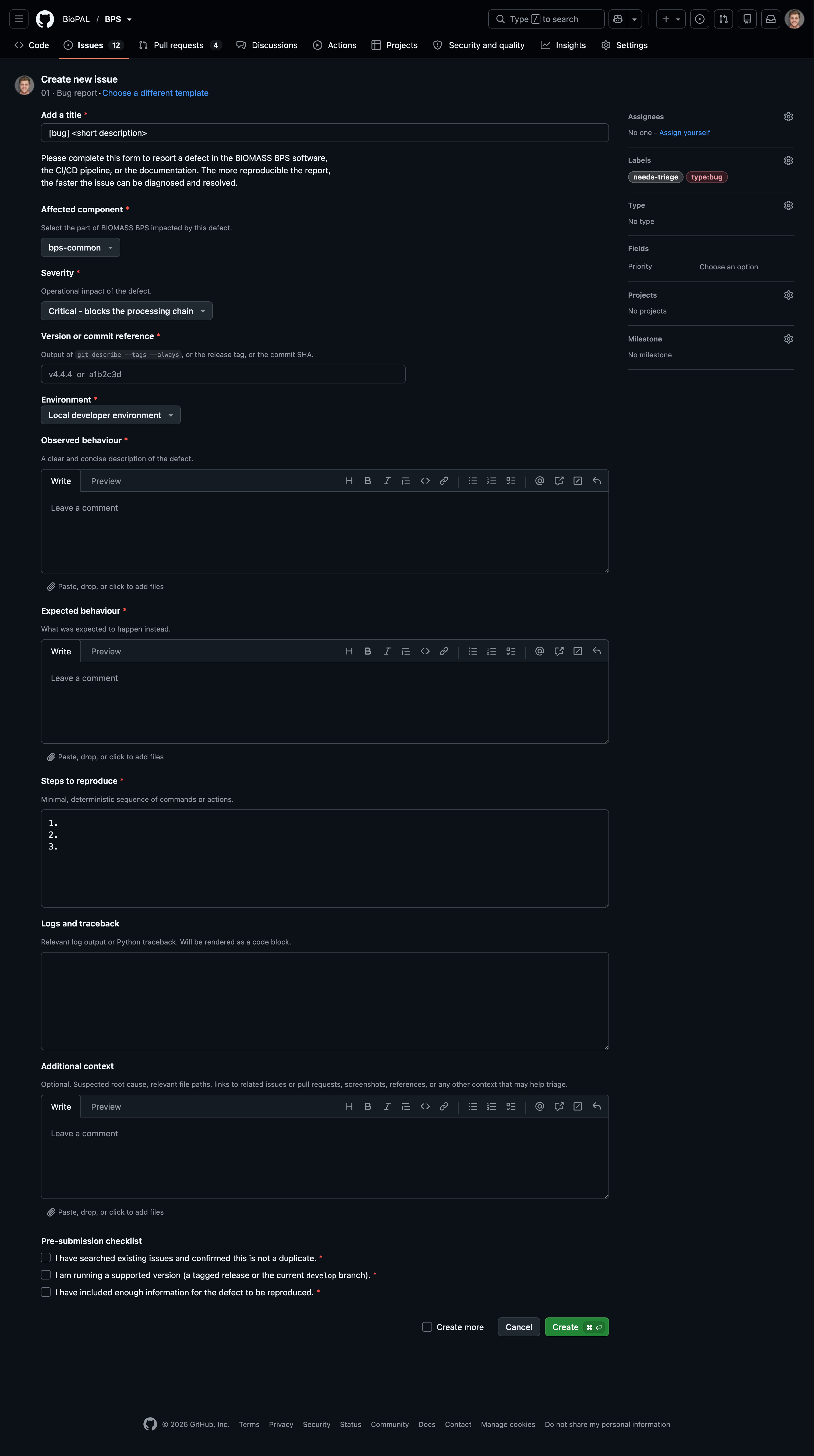Click the Steps to reproduce text area
The height and width of the screenshot is (1456, 814).
(325, 859)
